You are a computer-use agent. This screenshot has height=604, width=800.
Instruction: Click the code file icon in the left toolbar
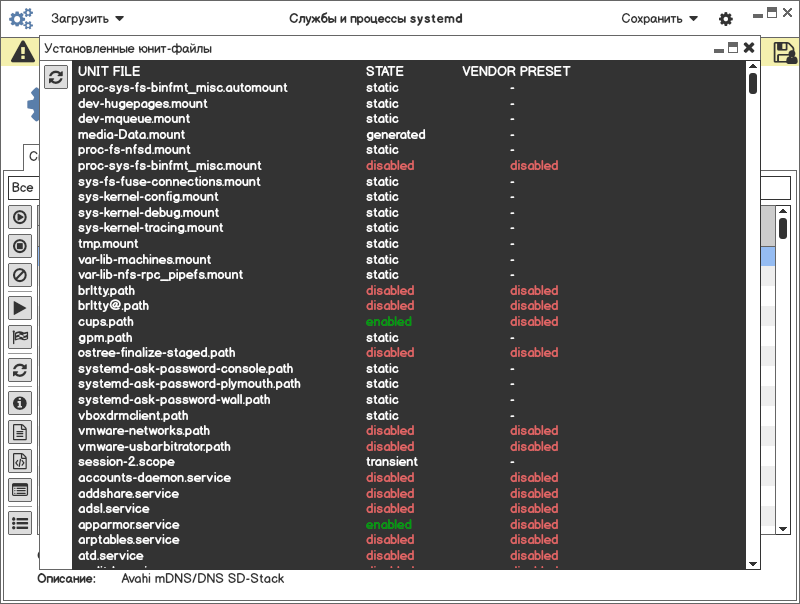pyautogui.click(x=20, y=461)
